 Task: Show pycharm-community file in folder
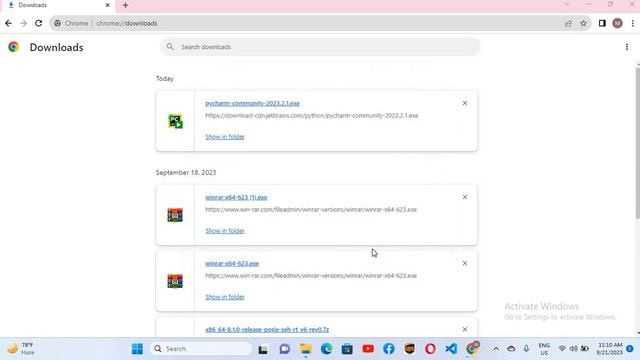(225, 137)
